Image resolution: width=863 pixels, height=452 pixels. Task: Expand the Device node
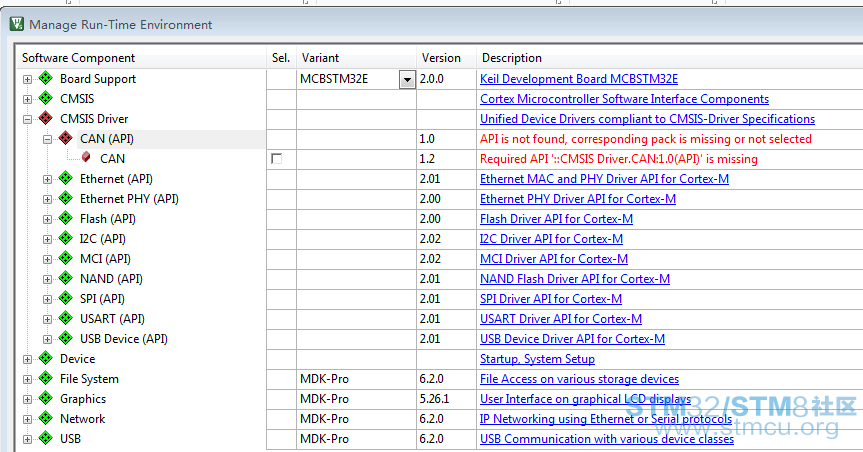27,360
